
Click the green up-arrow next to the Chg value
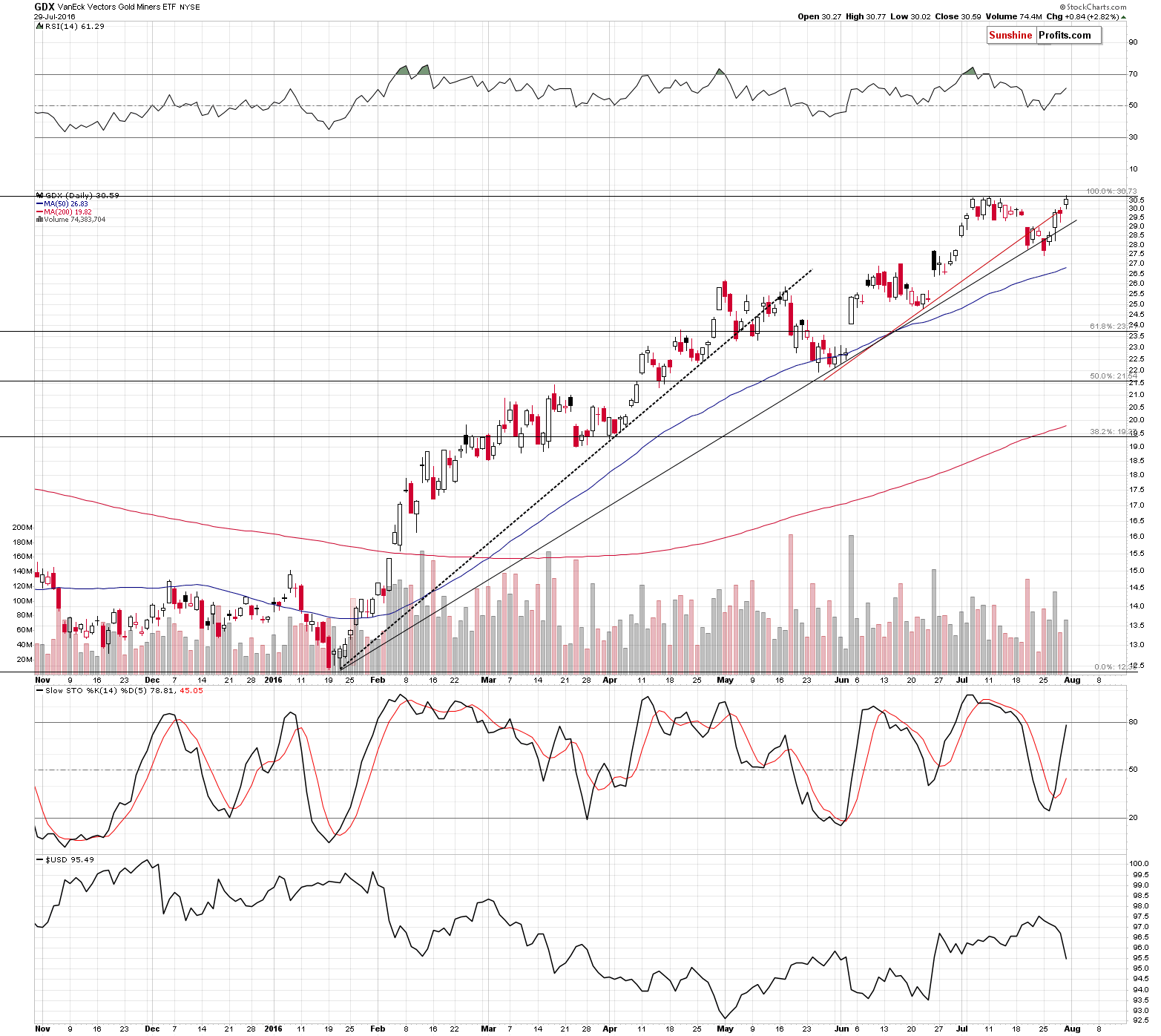pos(1124,16)
